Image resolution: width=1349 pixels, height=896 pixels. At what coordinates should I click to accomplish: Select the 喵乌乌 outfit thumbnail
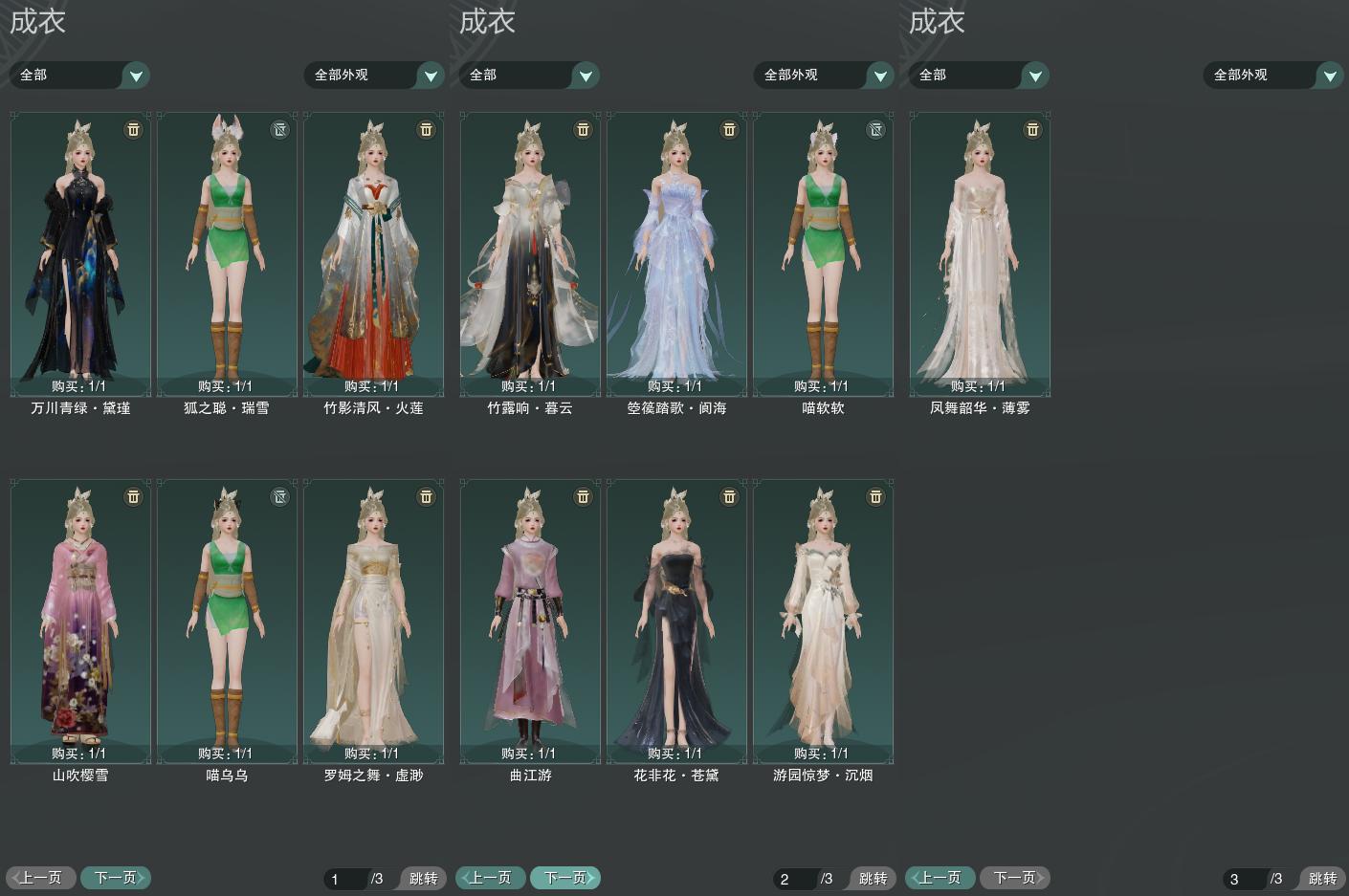coord(227,620)
